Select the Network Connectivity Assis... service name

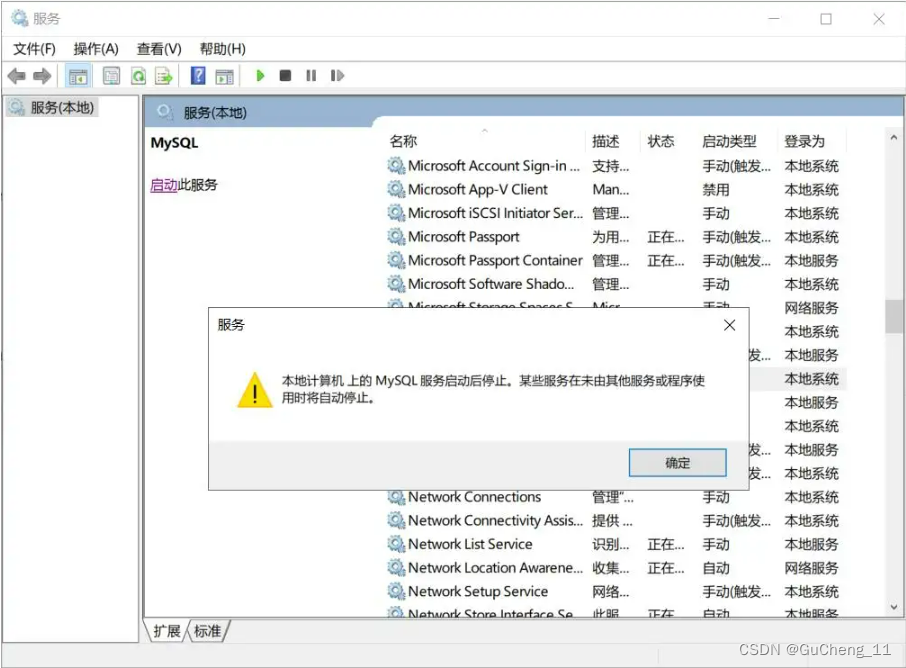click(x=496, y=521)
